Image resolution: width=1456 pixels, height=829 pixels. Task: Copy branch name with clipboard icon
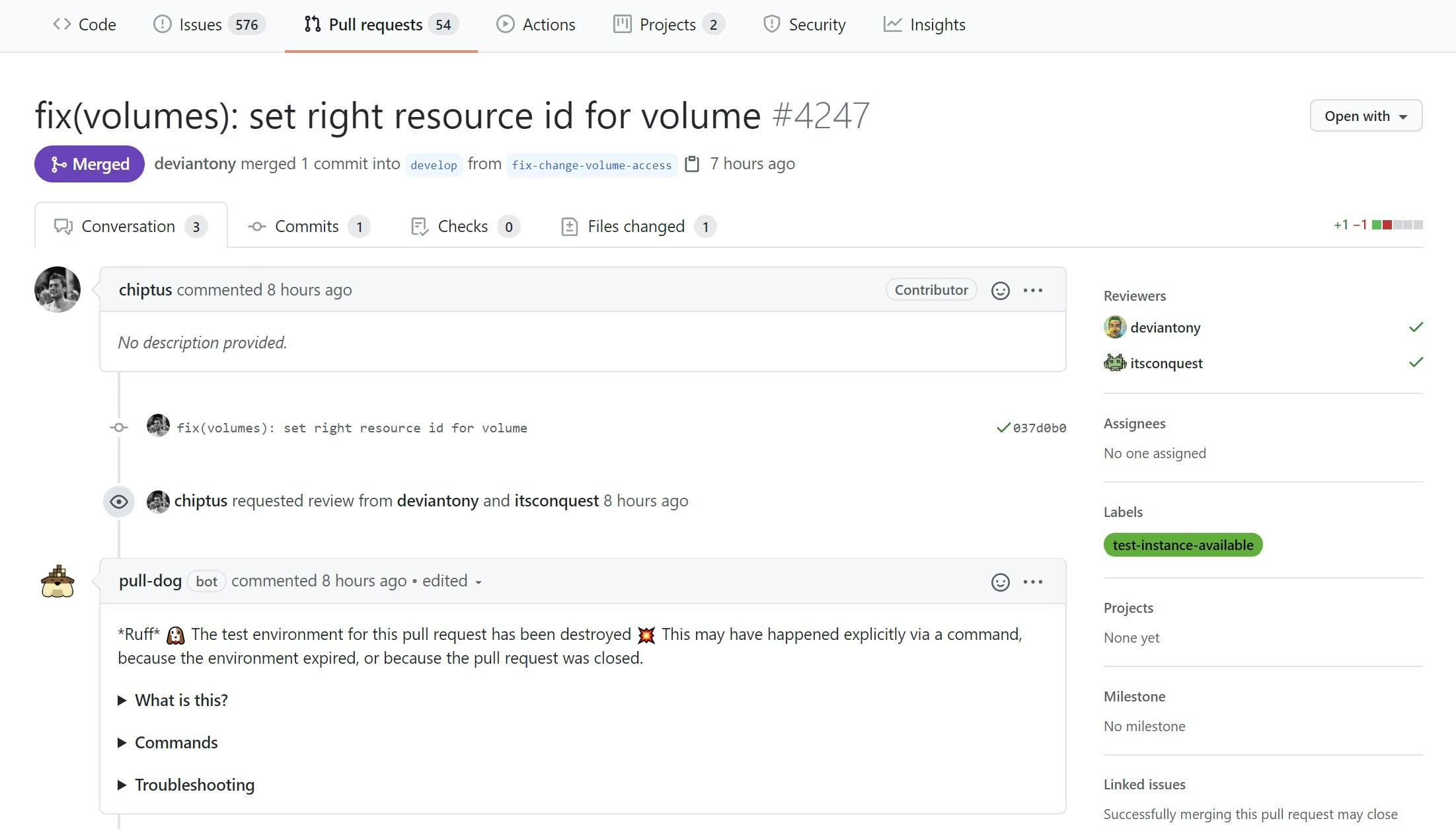coord(692,164)
